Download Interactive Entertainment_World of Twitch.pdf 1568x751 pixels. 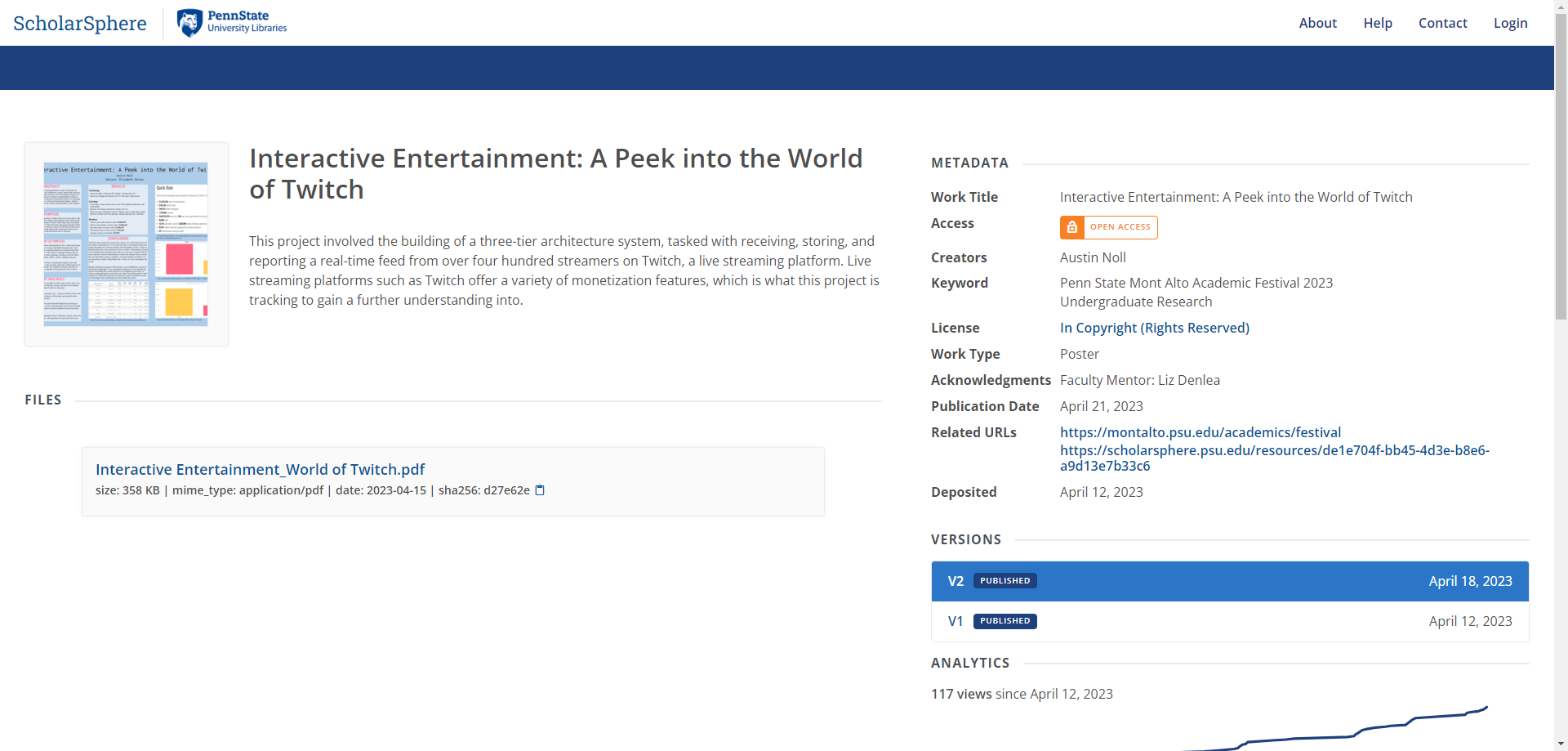pos(260,469)
